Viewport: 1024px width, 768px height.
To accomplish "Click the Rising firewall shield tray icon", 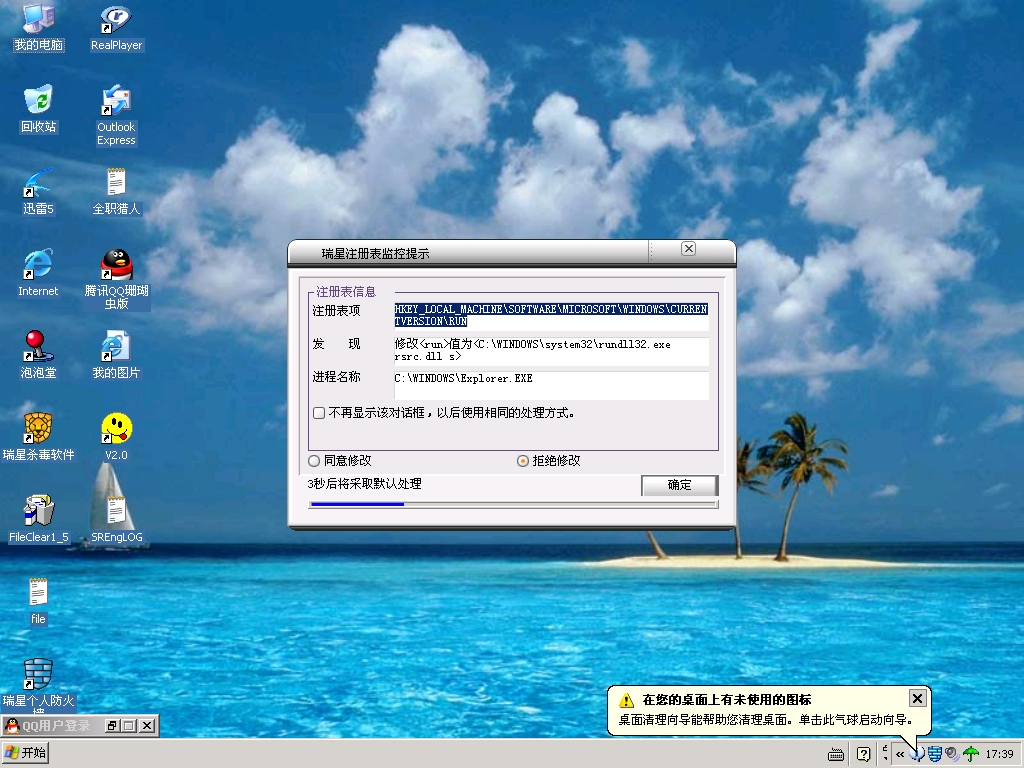I will coord(935,754).
